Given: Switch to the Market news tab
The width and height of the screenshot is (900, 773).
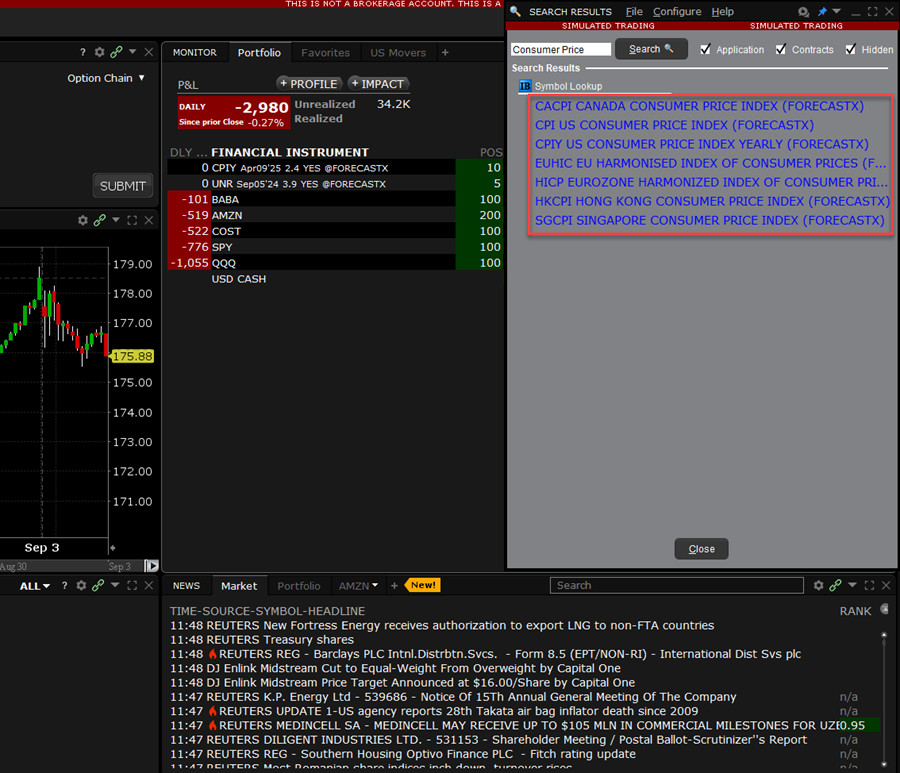Looking at the screenshot, I should coord(239,586).
